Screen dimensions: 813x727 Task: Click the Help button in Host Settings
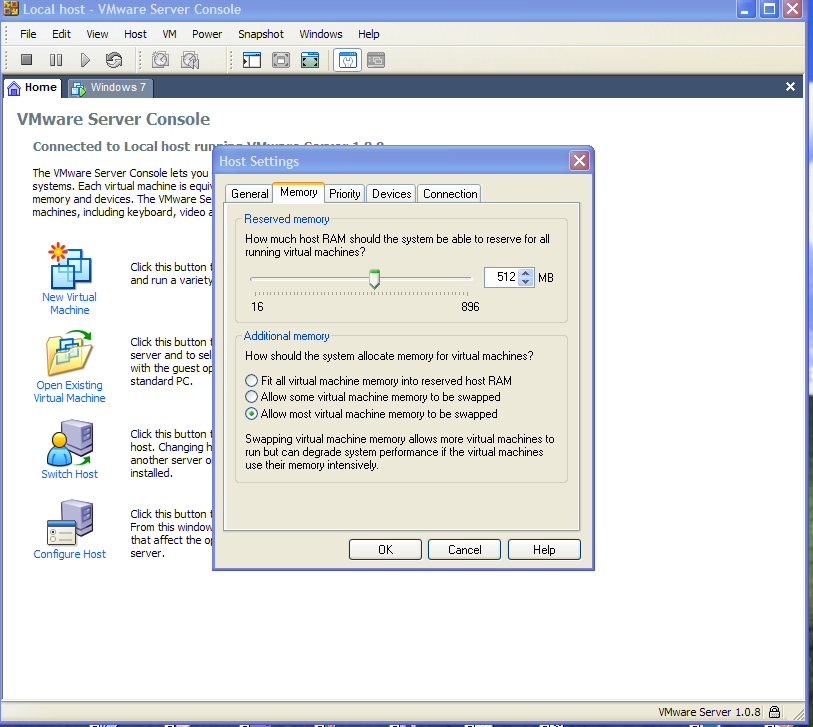544,550
